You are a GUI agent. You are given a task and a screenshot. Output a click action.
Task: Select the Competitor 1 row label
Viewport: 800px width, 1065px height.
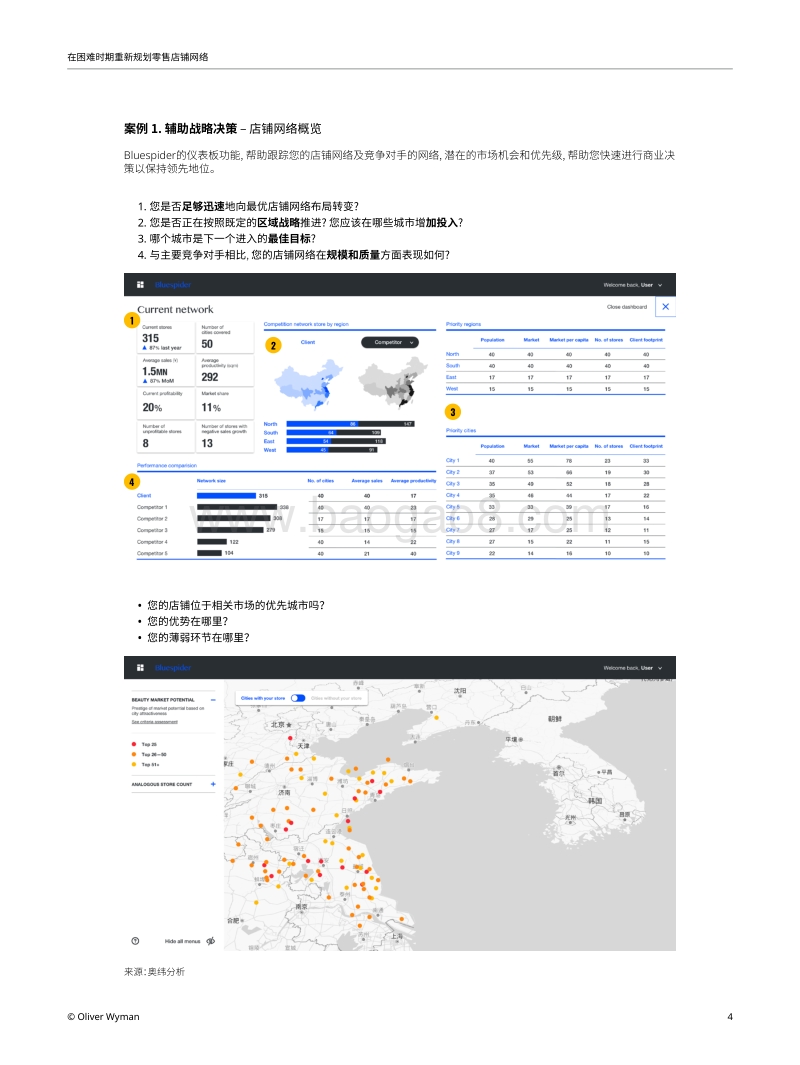click(x=152, y=507)
